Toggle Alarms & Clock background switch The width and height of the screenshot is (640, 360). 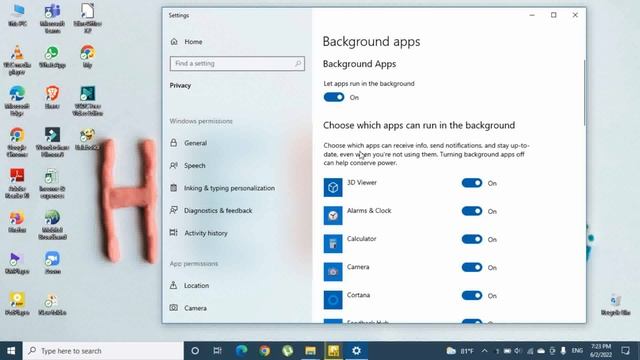(472, 211)
